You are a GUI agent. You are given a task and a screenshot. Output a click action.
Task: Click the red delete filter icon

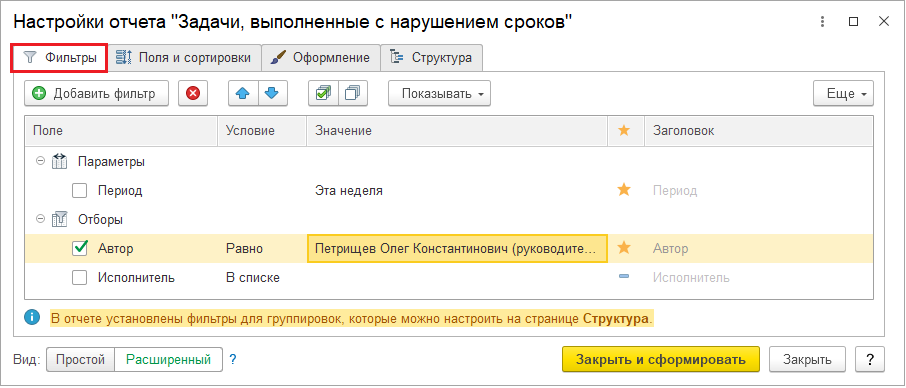tap(193, 94)
